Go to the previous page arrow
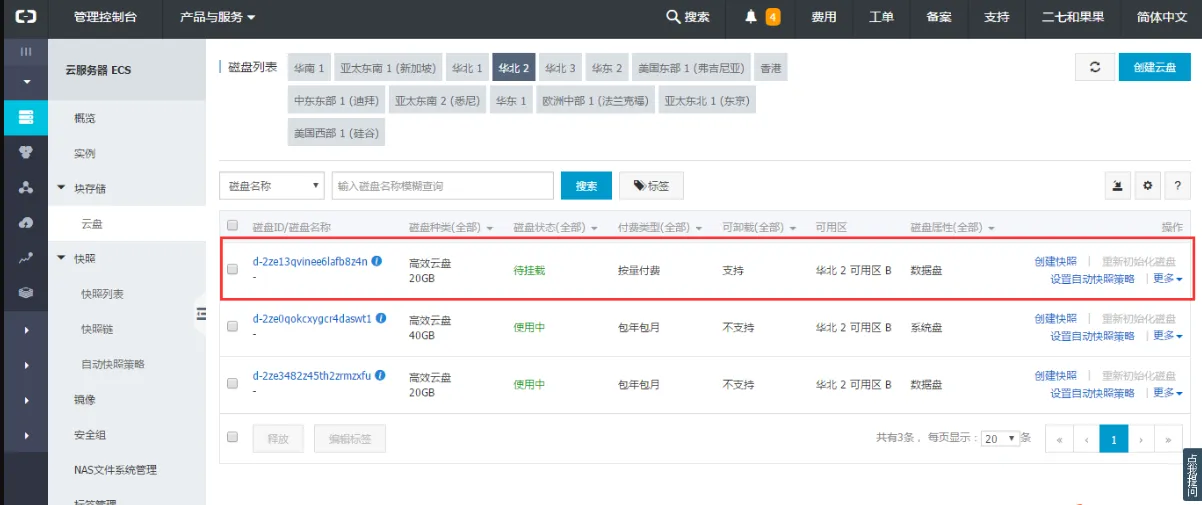This screenshot has width=1202, height=505. point(1086,439)
